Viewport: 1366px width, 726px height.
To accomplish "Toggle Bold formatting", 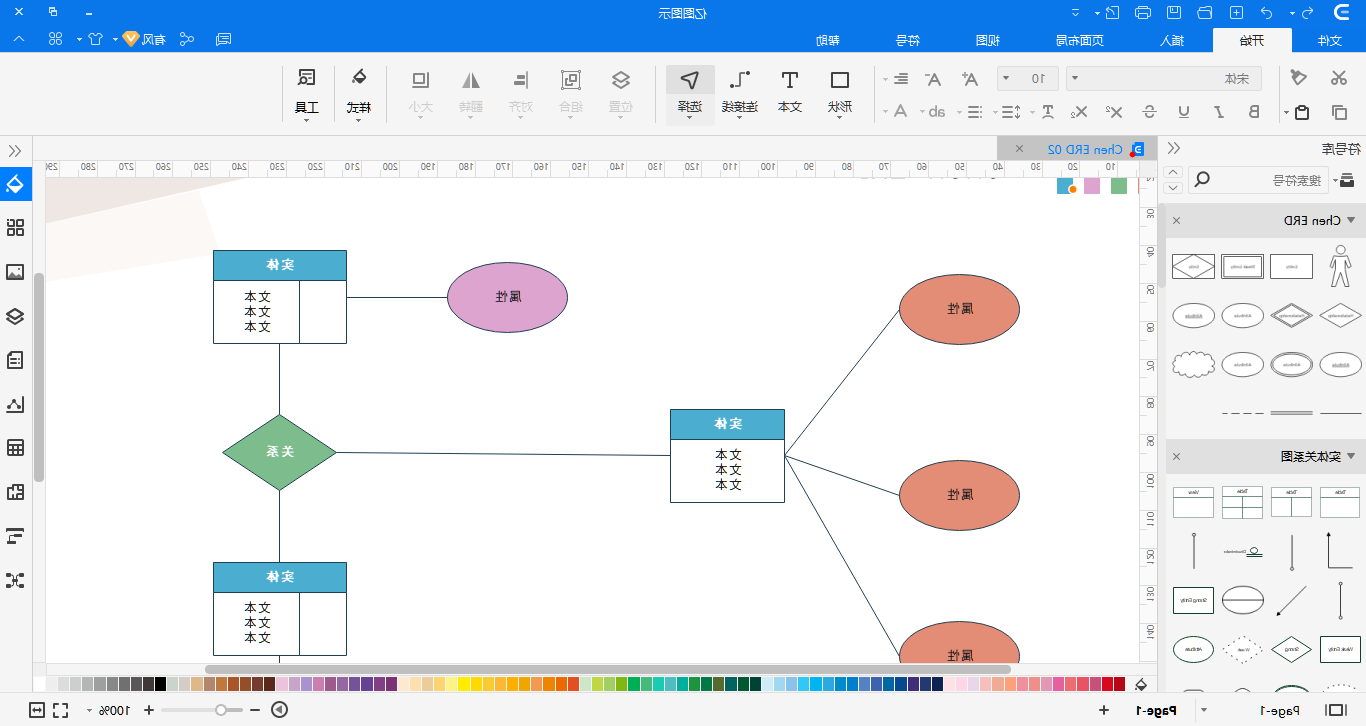I will coord(1254,112).
